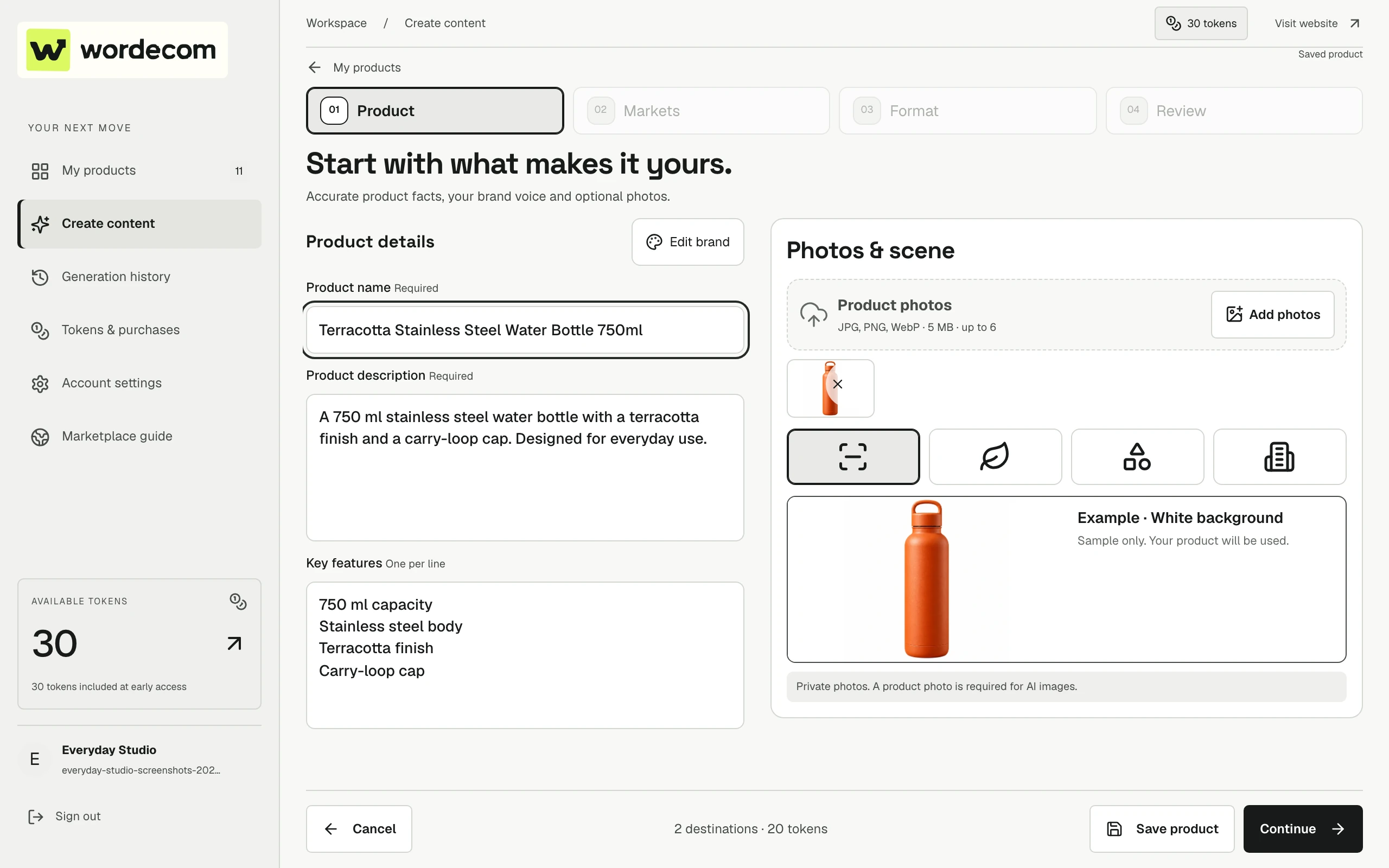This screenshot has height=868, width=1389.
Task: Select the white background scene option
Action: tap(853, 457)
